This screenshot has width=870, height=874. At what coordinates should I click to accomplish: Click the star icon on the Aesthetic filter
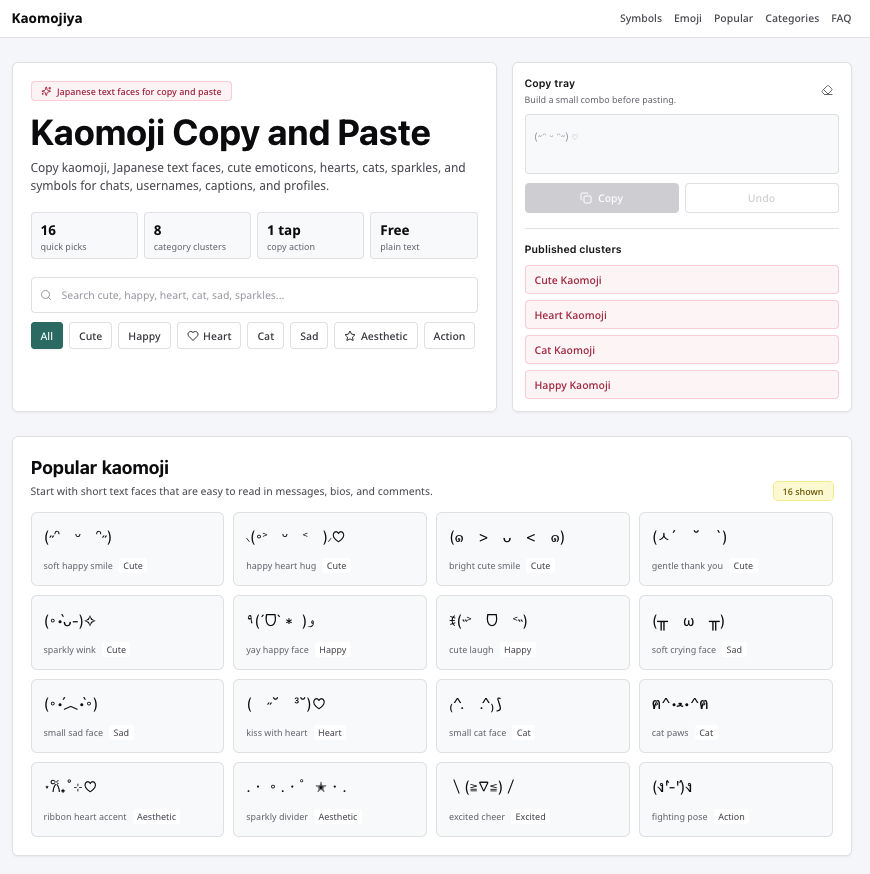click(350, 336)
